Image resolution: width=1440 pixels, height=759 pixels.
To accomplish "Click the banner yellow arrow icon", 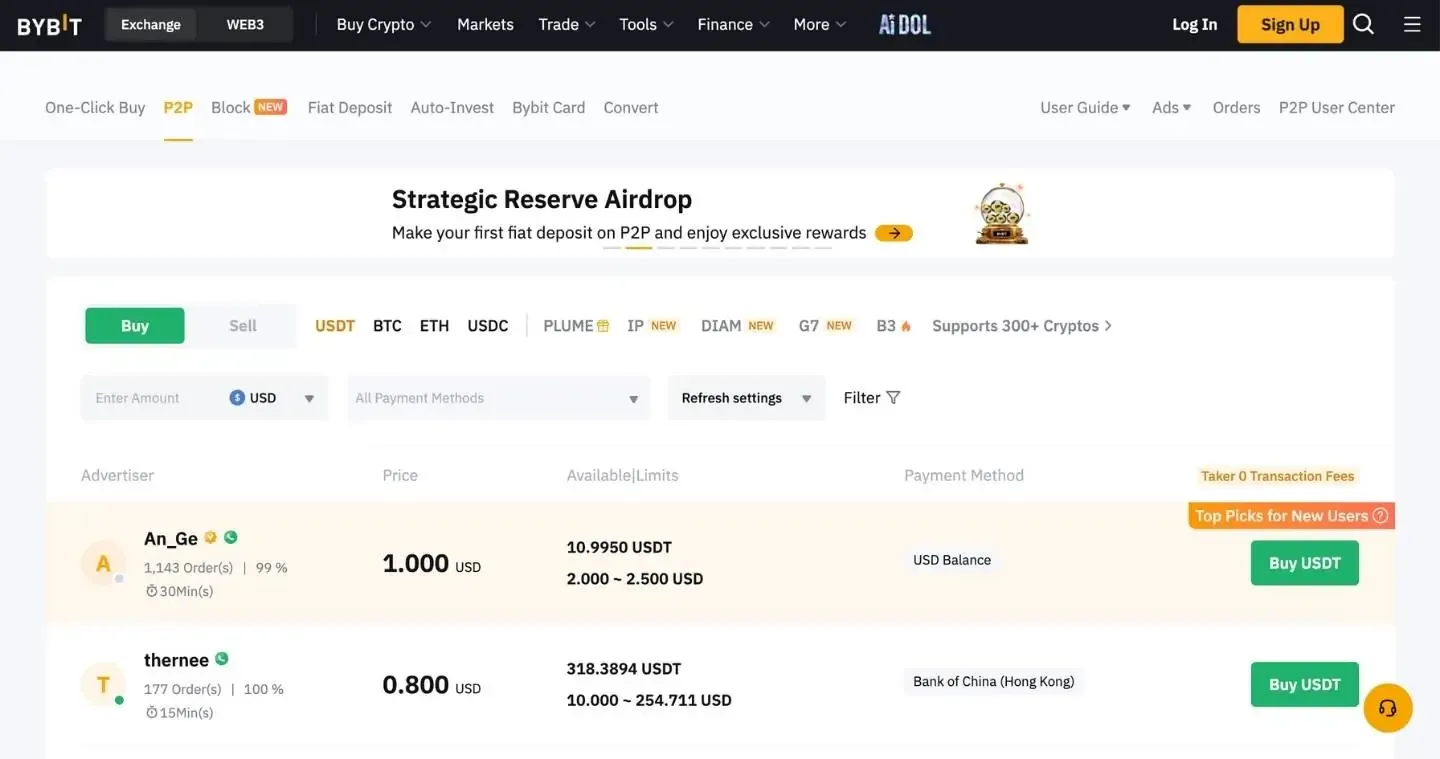I will point(893,233).
